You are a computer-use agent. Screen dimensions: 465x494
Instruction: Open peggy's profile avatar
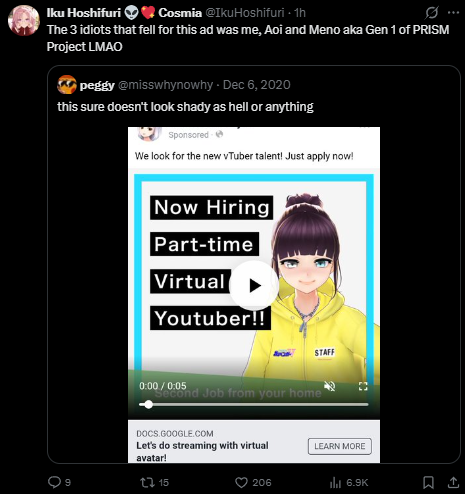coord(67,85)
